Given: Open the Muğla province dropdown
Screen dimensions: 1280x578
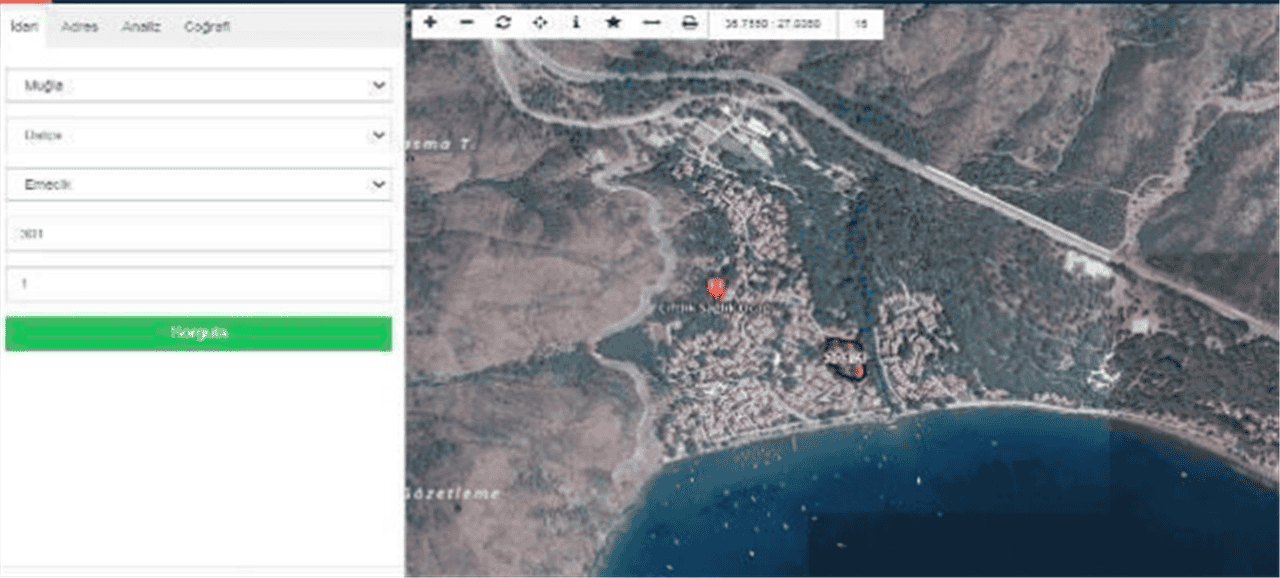Looking at the screenshot, I should [198, 86].
